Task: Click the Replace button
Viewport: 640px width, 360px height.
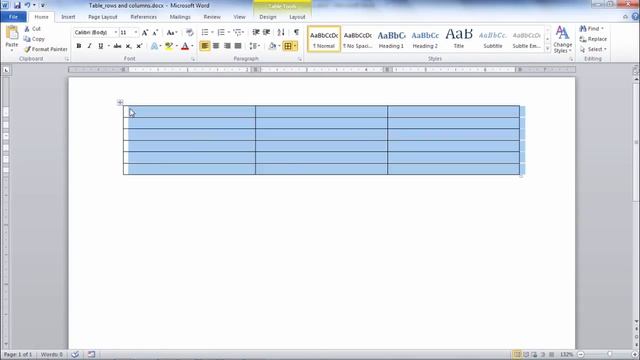Action: (x=593, y=39)
